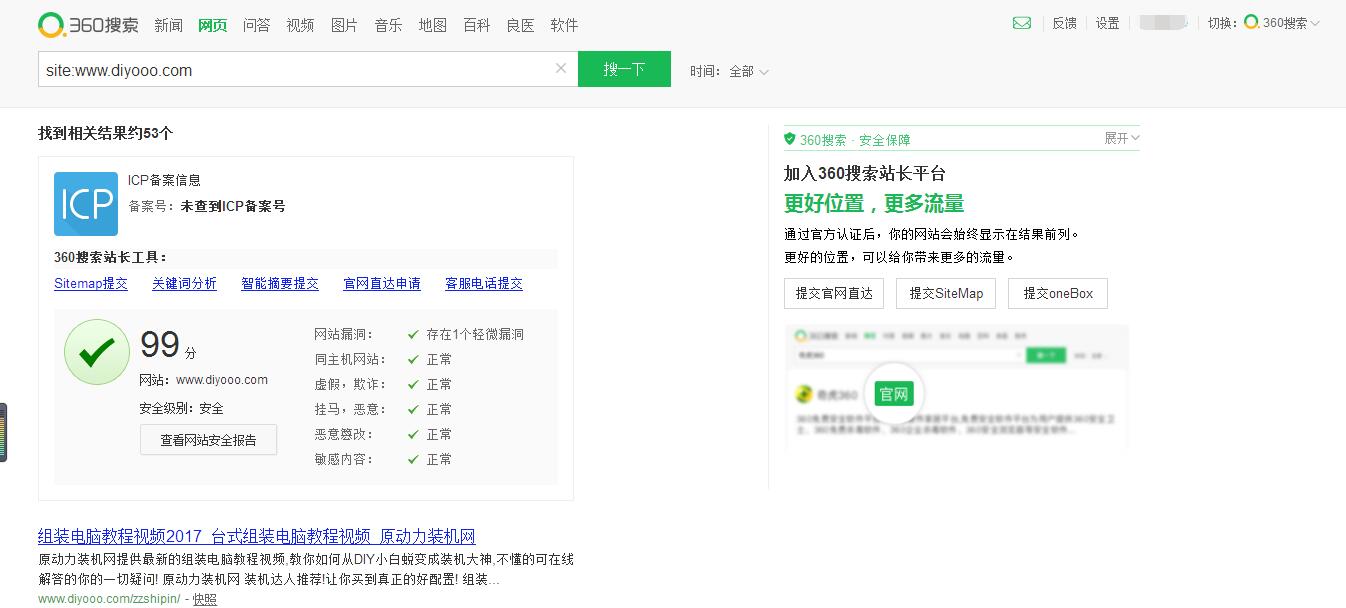
Task: Open the green mail envelope icon
Action: pyautogui.click(x=1021, y=23)
